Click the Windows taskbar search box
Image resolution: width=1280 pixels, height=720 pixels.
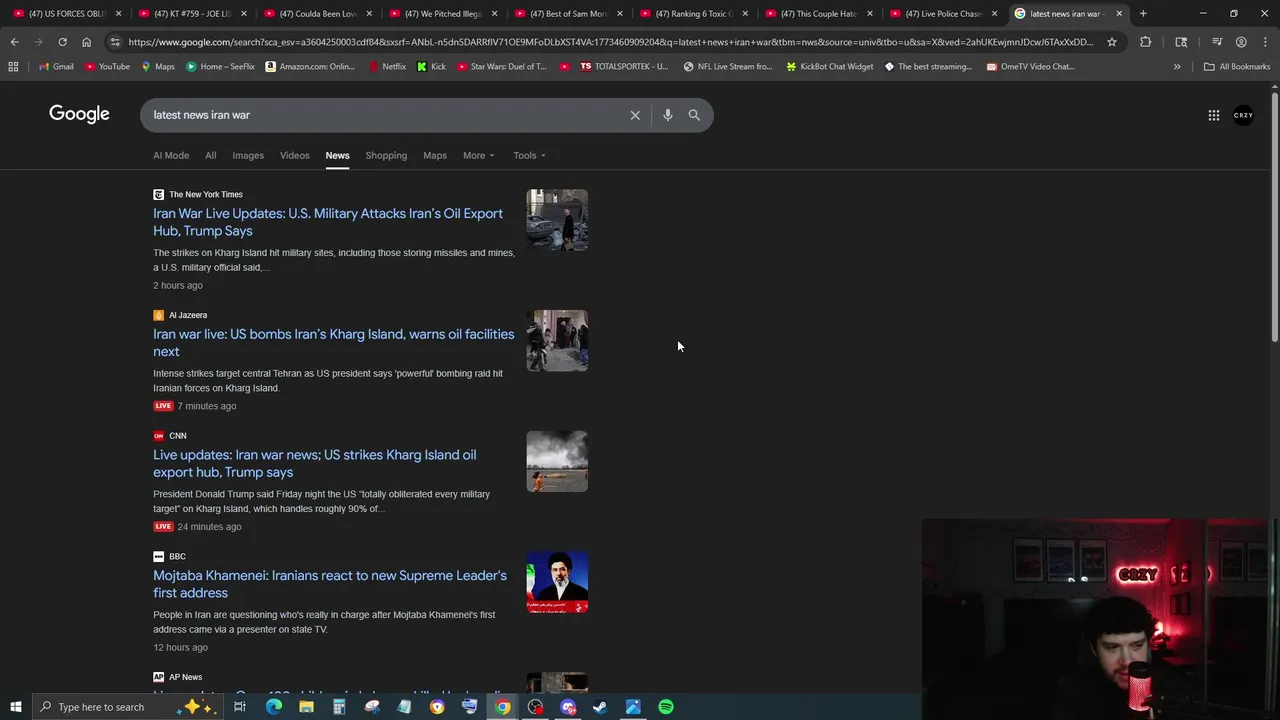(x=126, y=707)
